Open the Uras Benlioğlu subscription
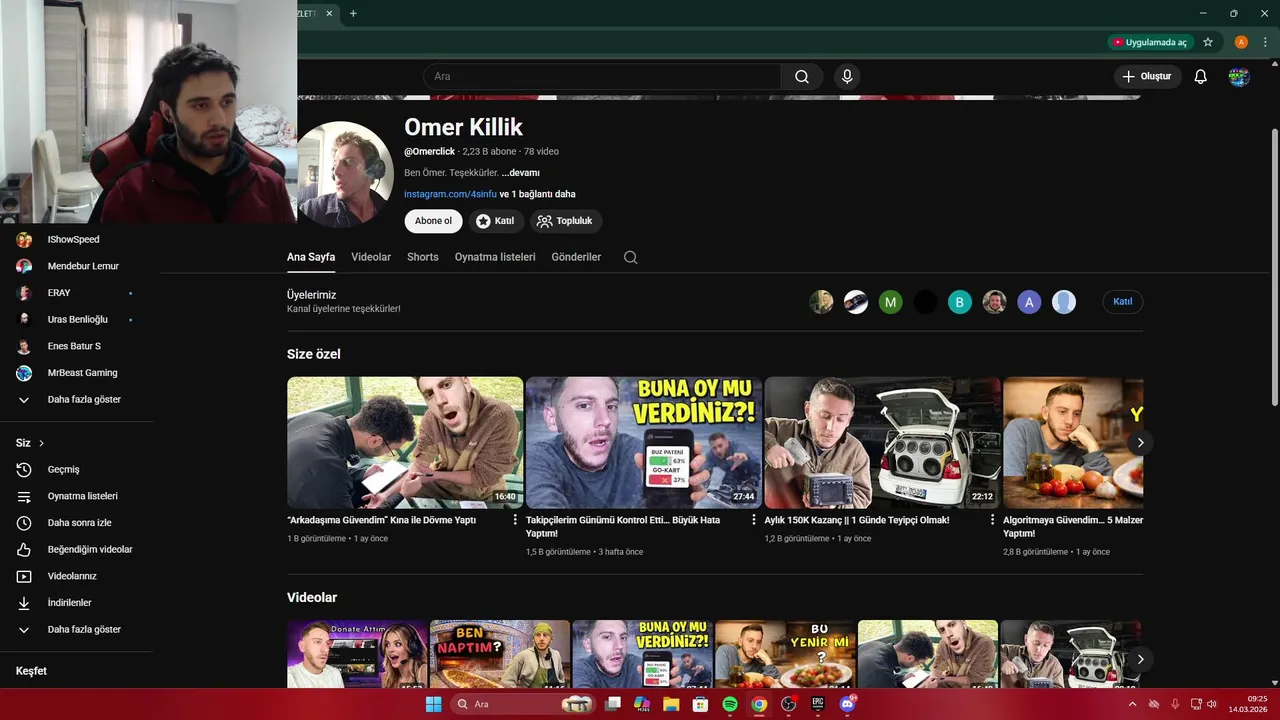 click(77, 320)
